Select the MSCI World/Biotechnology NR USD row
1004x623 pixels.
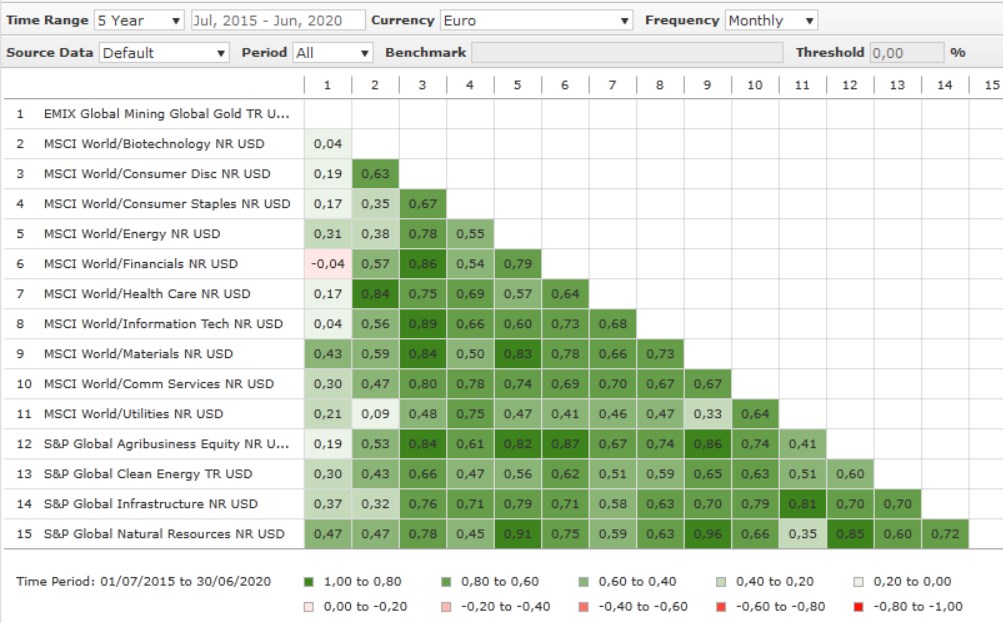[x=155, y=144]
